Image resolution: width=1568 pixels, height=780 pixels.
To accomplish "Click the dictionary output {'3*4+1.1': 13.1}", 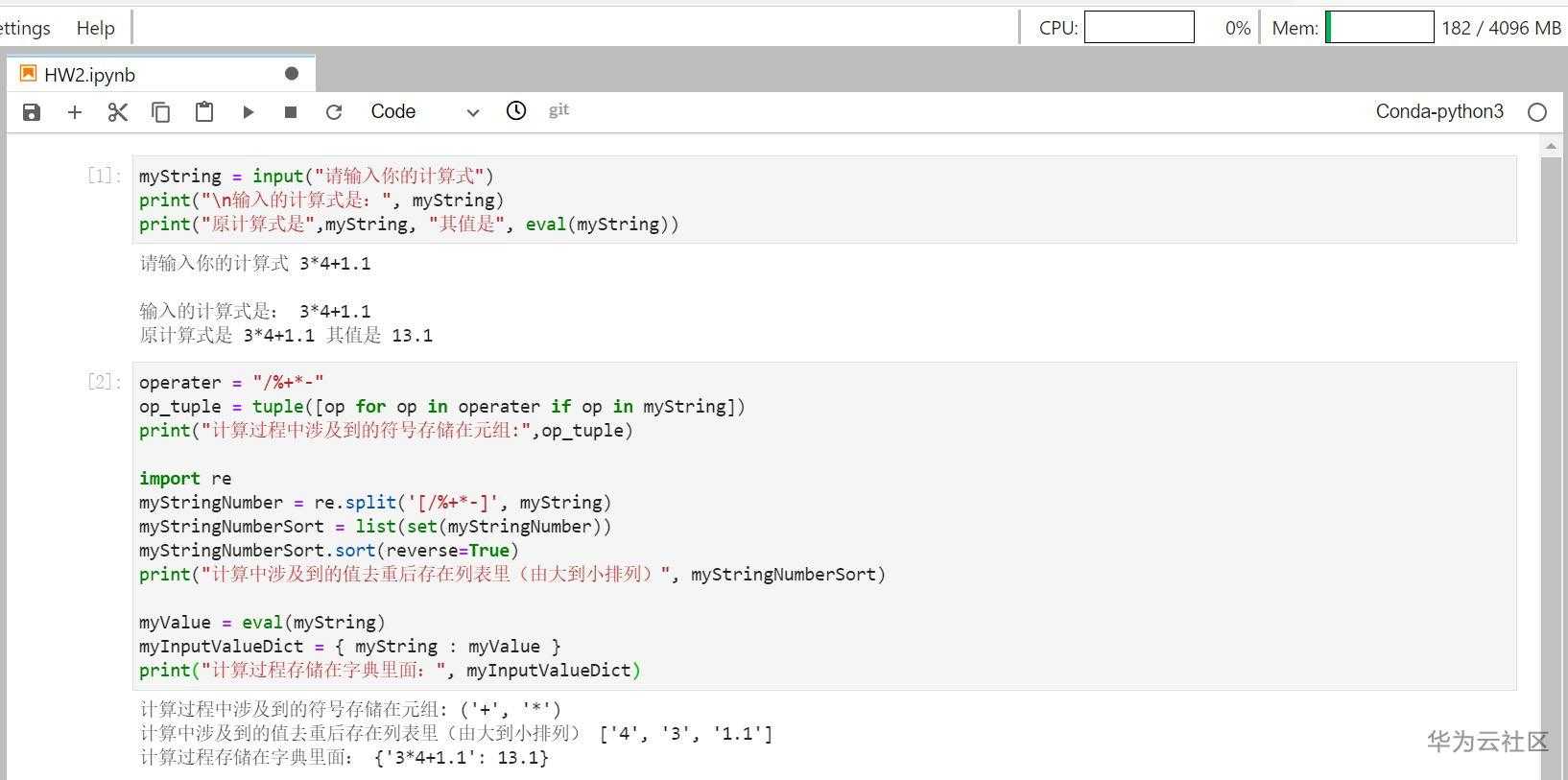I will (462, 757).
